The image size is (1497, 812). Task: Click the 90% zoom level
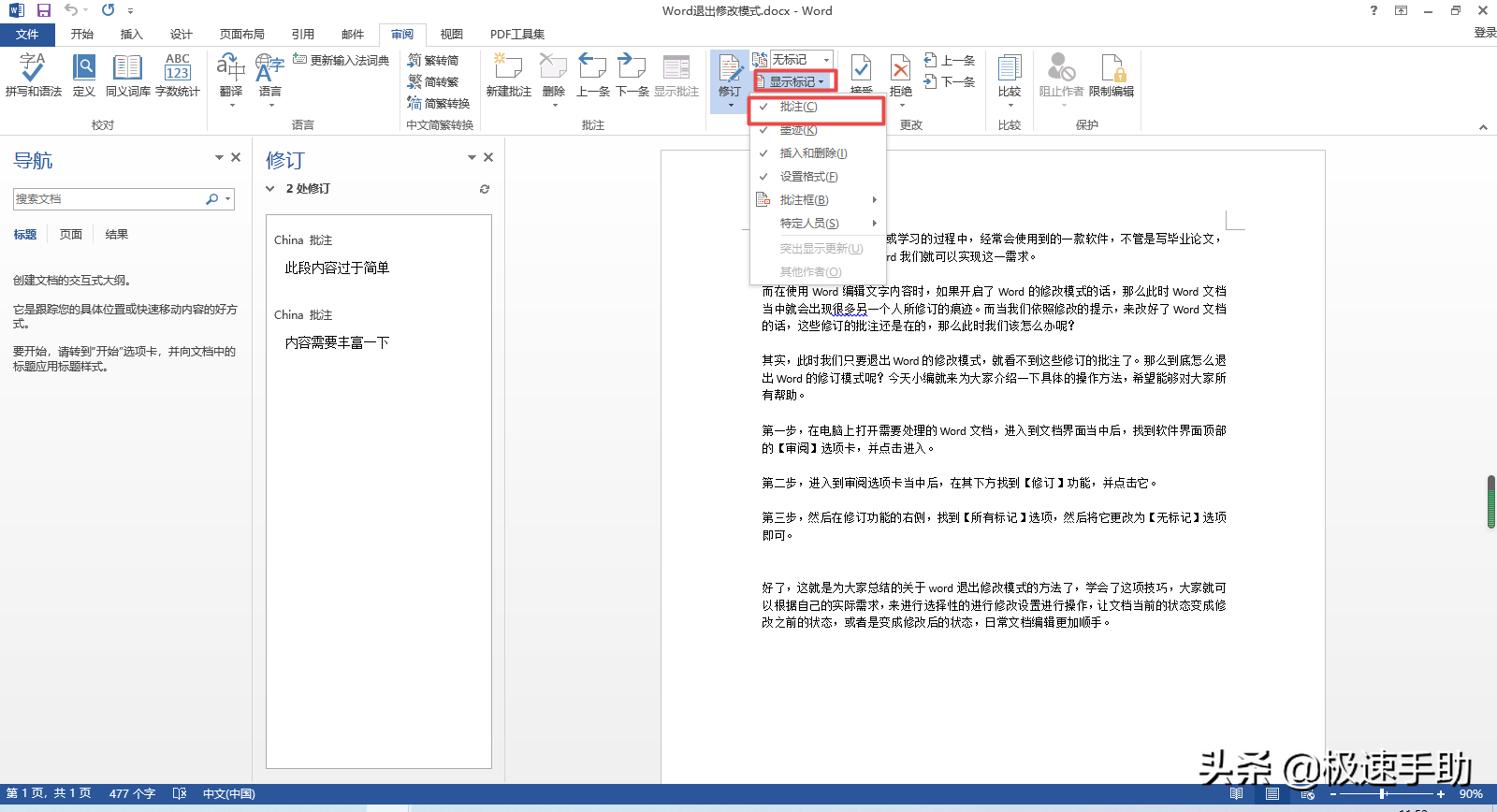click(x=1471, y=794)
